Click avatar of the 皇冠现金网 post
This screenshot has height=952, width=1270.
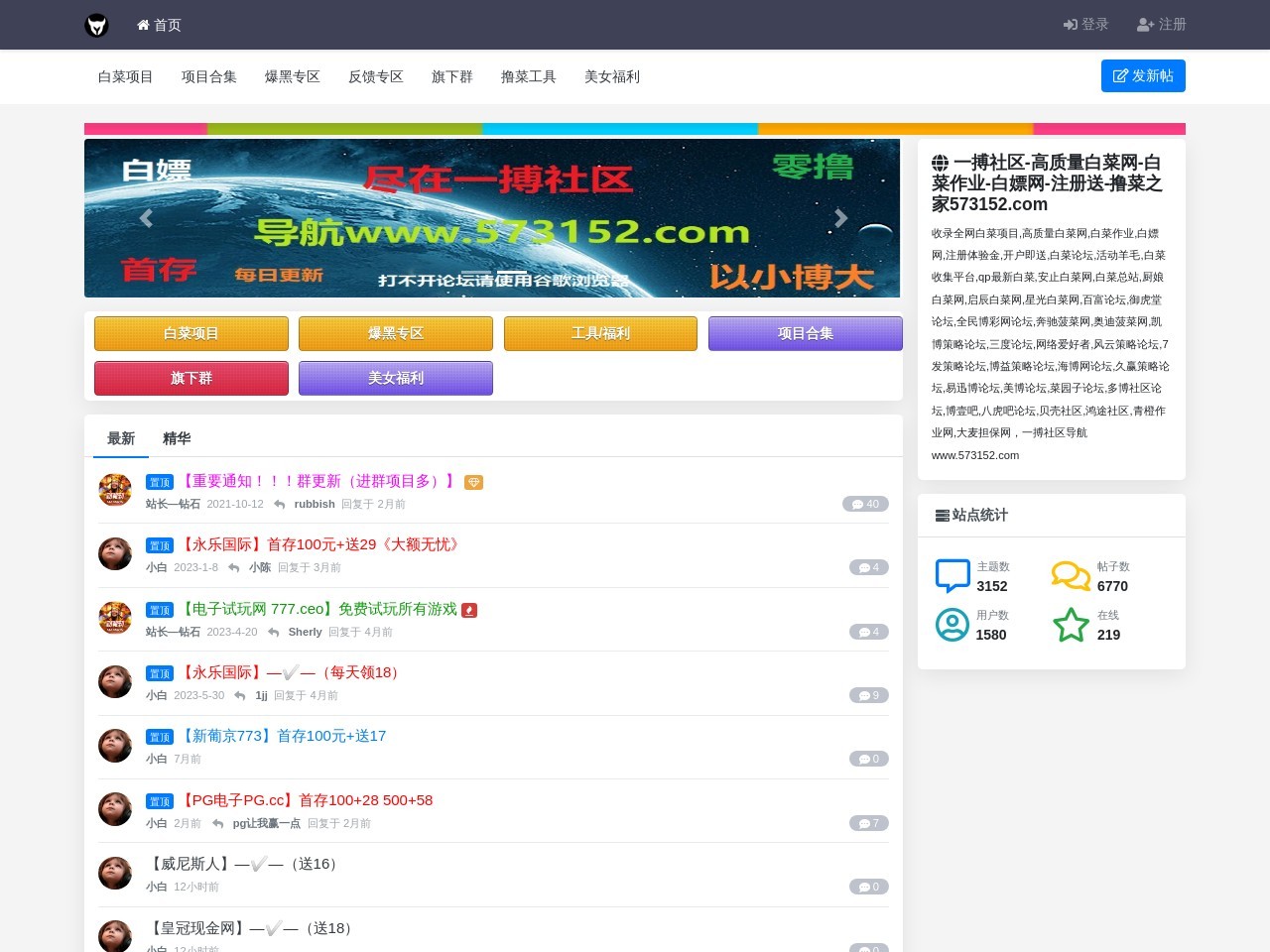pyautogui.click(x=115, y=936)
